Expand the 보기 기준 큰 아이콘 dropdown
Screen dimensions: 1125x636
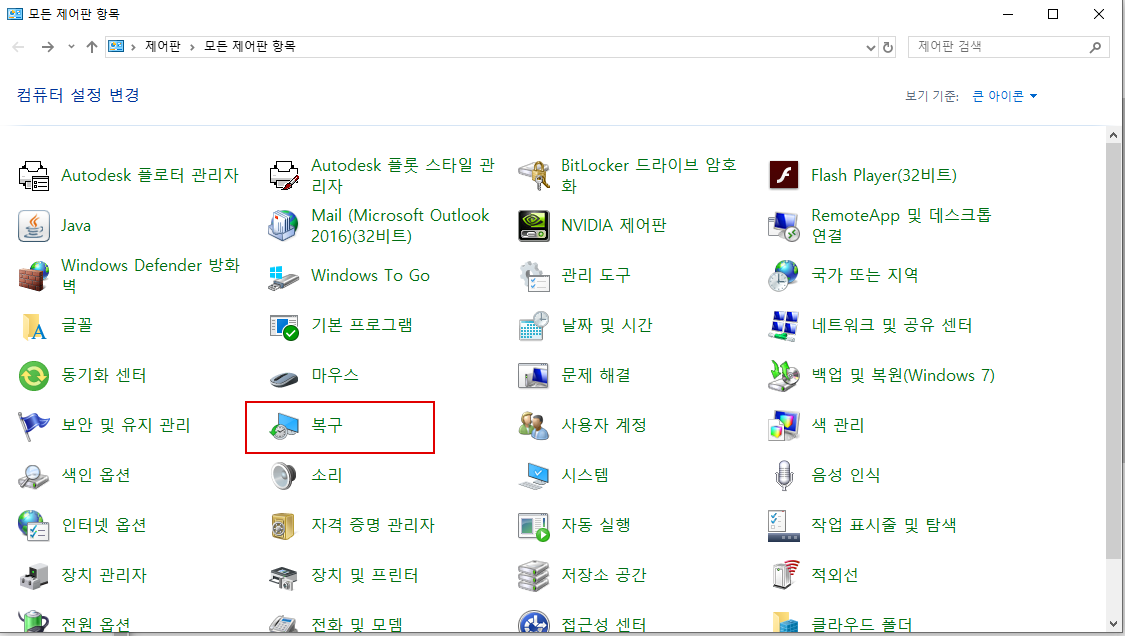(x=1004, y=96)
